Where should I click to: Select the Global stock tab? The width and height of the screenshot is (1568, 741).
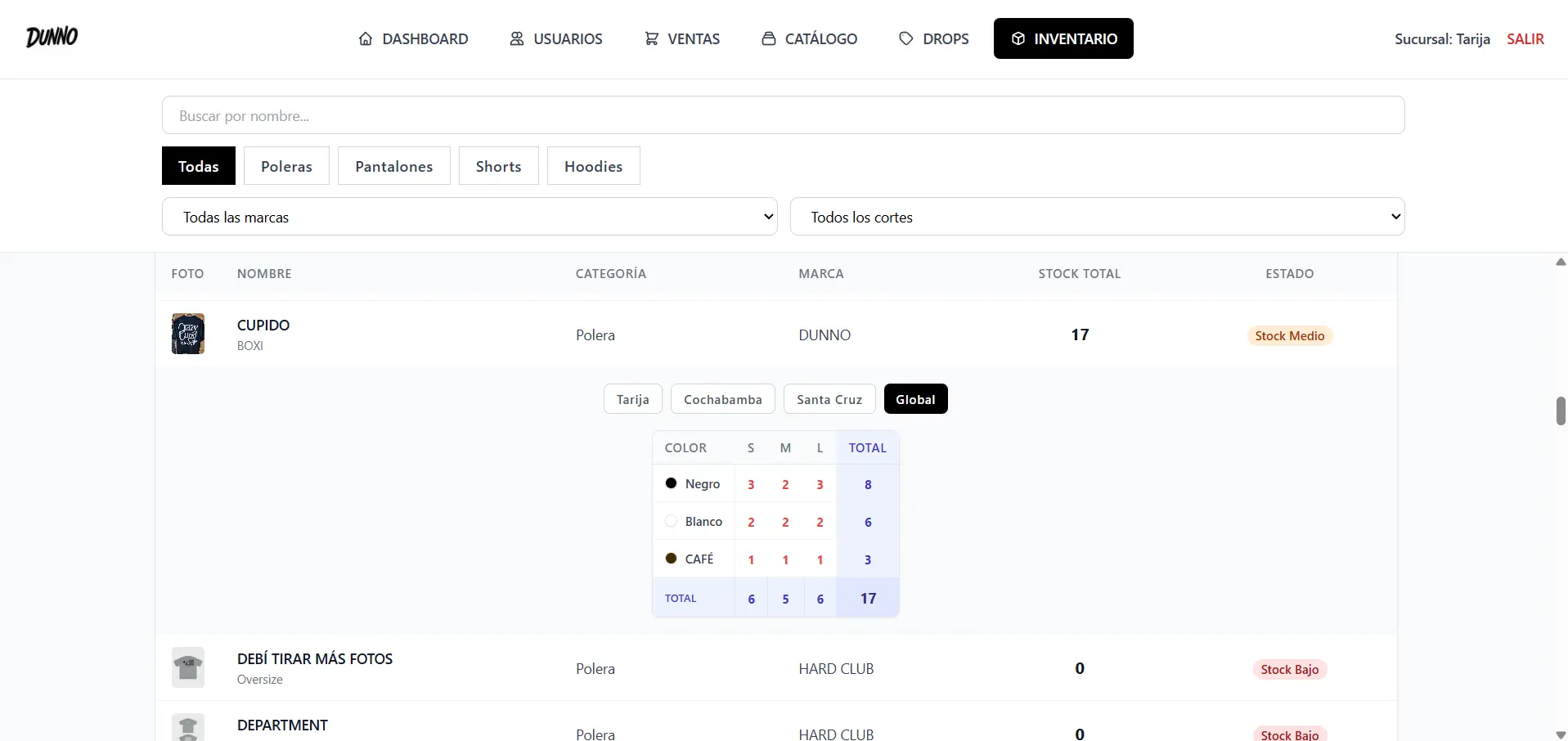915,399
